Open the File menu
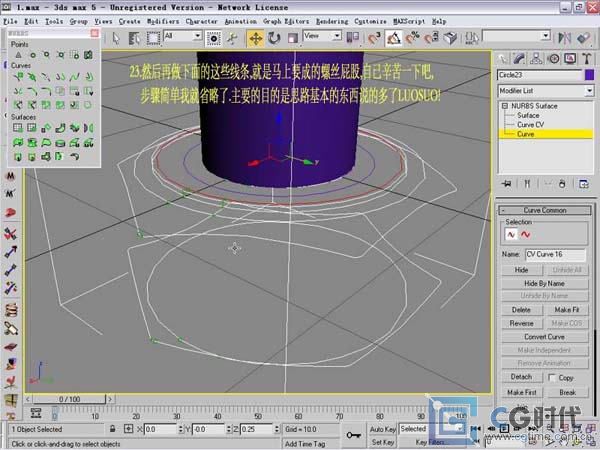Image resolution: width=600 pixels, height=450 pixels. 10,21
